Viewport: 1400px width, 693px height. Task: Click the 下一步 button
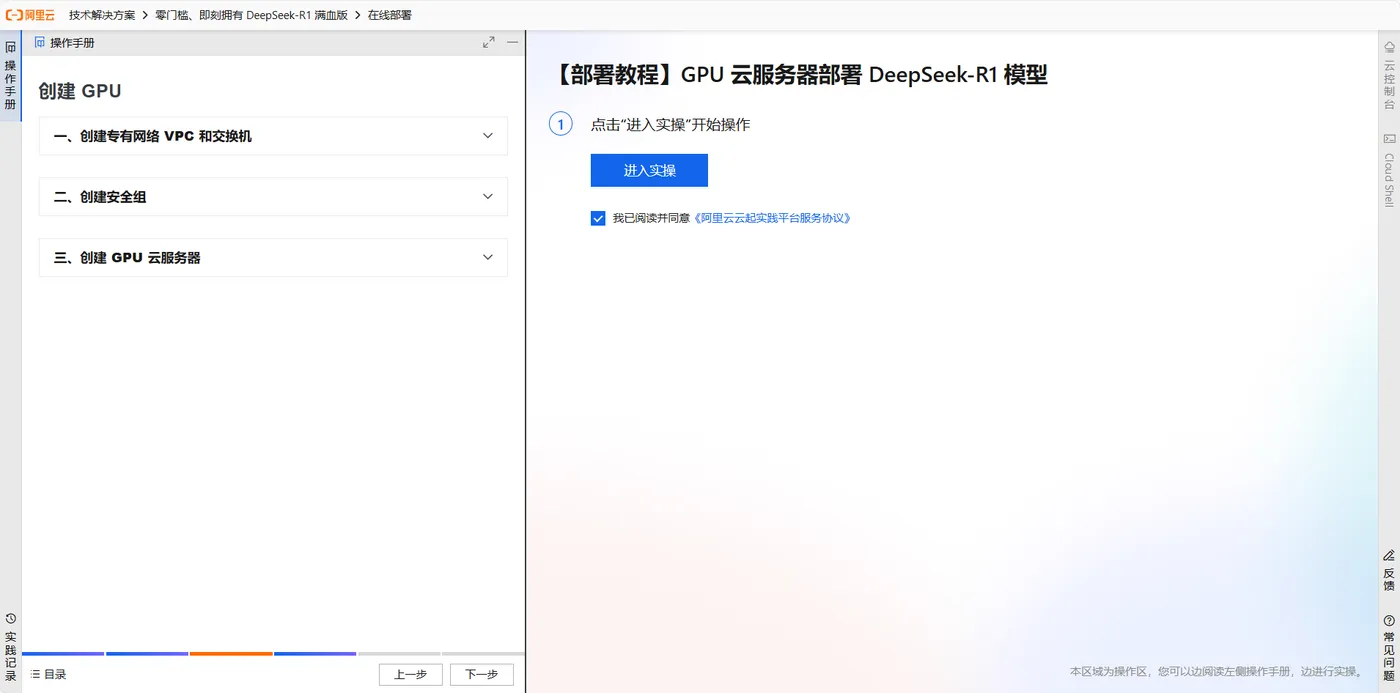pyautogui.click(x=481, y=674)
